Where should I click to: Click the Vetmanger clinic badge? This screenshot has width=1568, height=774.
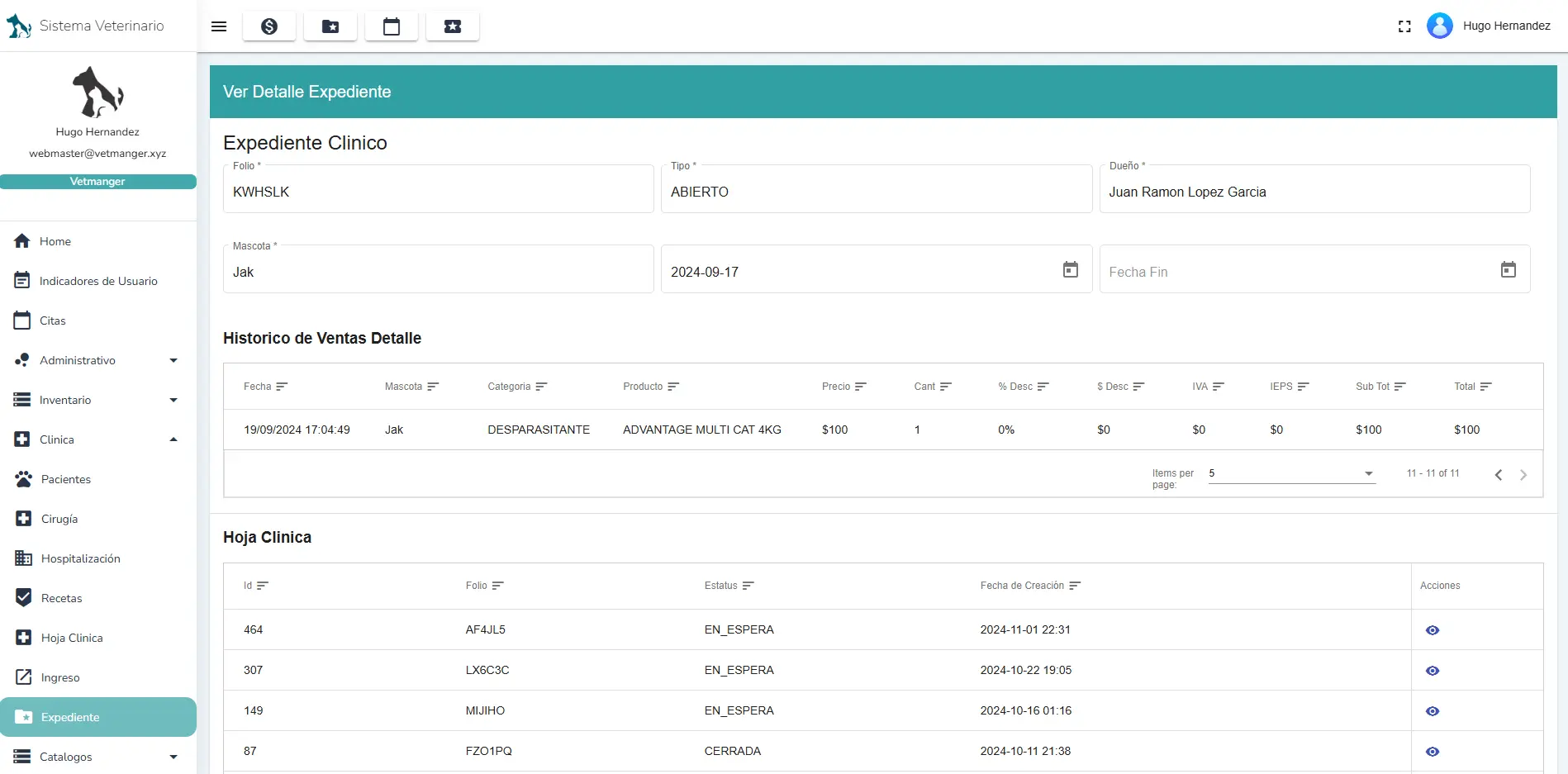coord(98,182)
